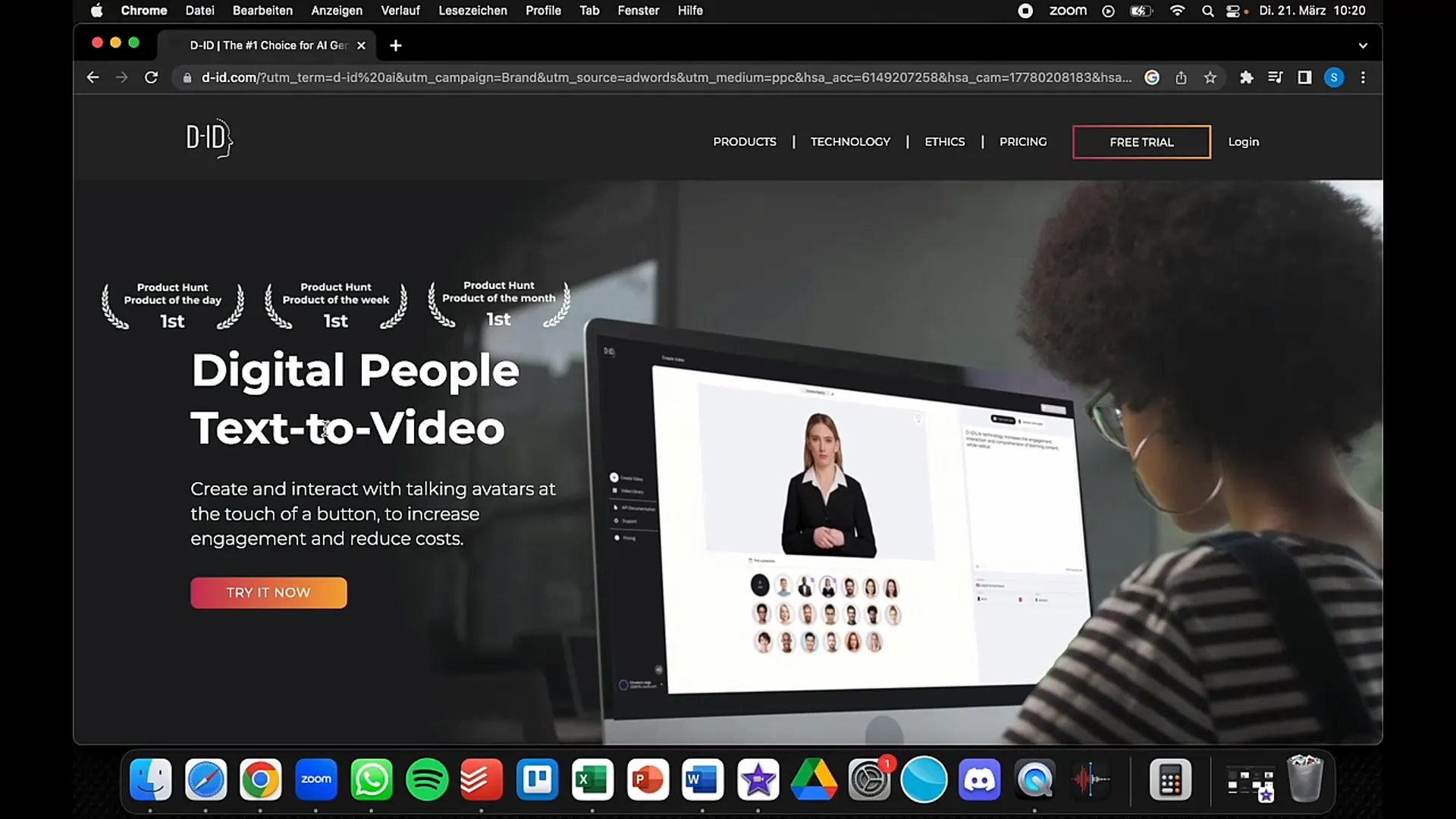Click the TRY IT NOW button
Screen dimensions: 1456x819
click(x=269, y=592)
